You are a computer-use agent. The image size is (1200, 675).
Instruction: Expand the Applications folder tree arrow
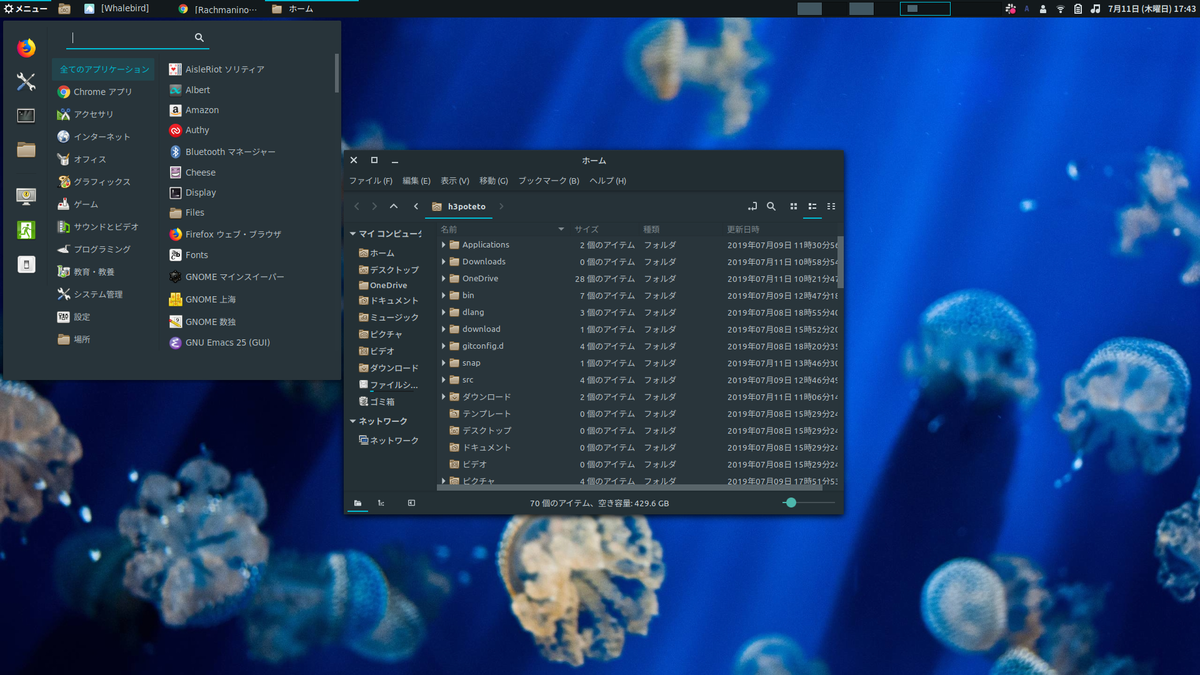pos(444,245)
